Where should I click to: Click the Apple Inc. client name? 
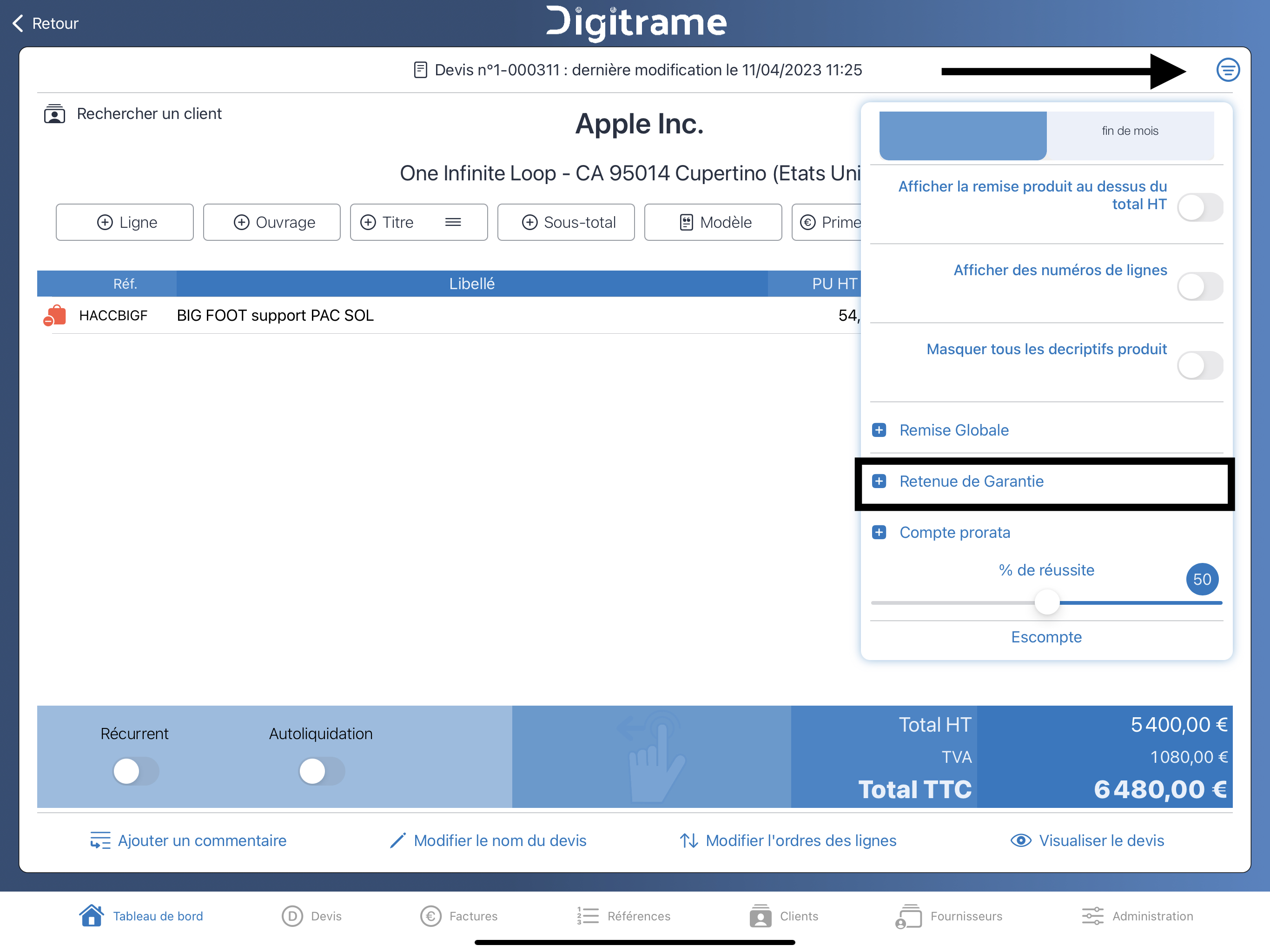[640, 124]
